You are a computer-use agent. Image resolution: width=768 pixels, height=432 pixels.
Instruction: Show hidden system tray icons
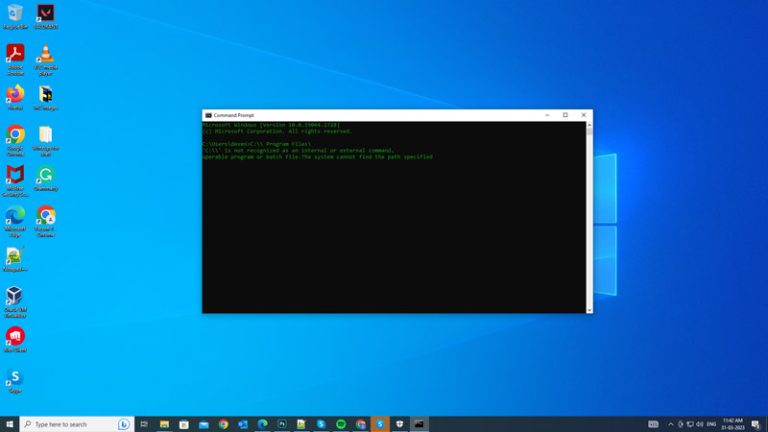pyautogui.click(x=671, y=424)
